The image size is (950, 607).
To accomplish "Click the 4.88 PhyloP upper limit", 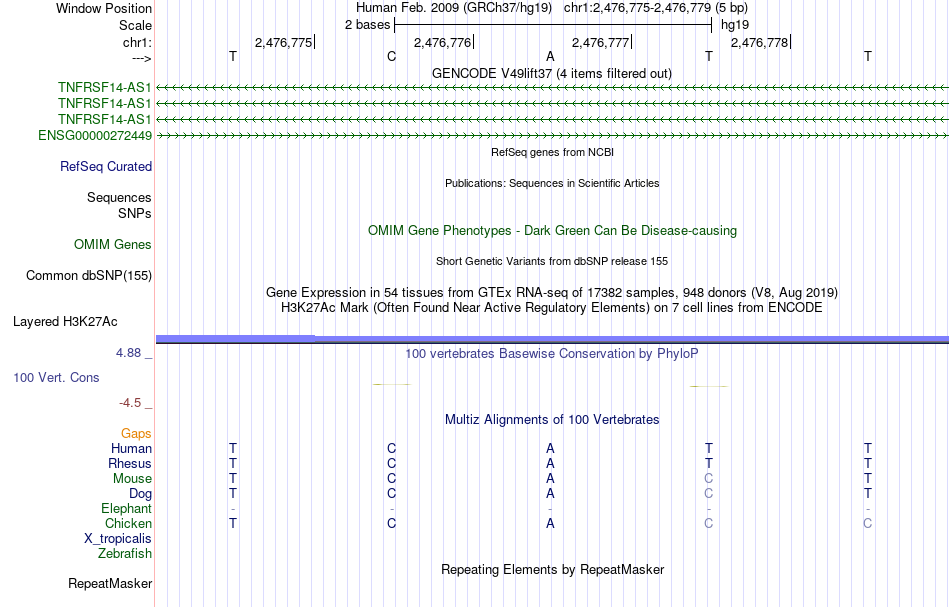I will 128,353.
